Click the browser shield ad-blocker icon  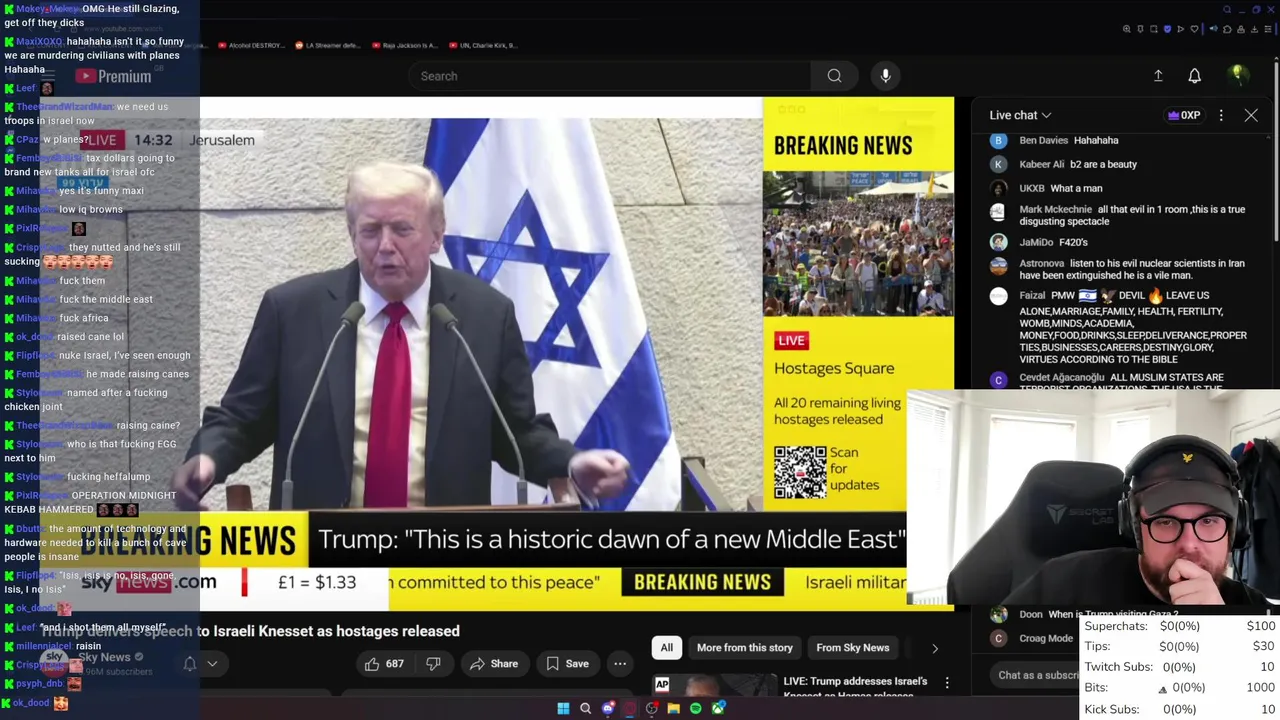(1167, 29)
